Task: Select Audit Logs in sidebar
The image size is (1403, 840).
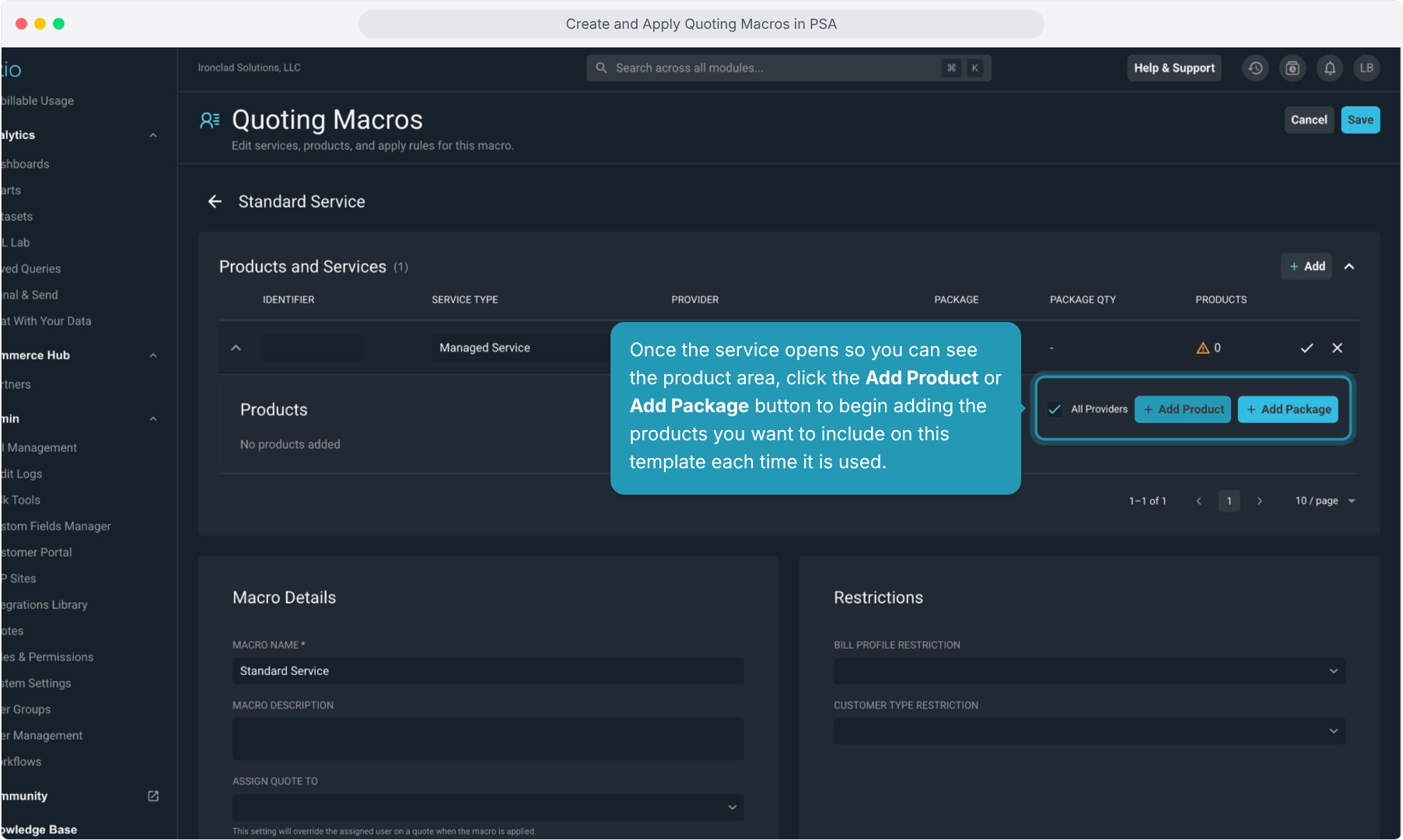Action: (x=22, y=474)
